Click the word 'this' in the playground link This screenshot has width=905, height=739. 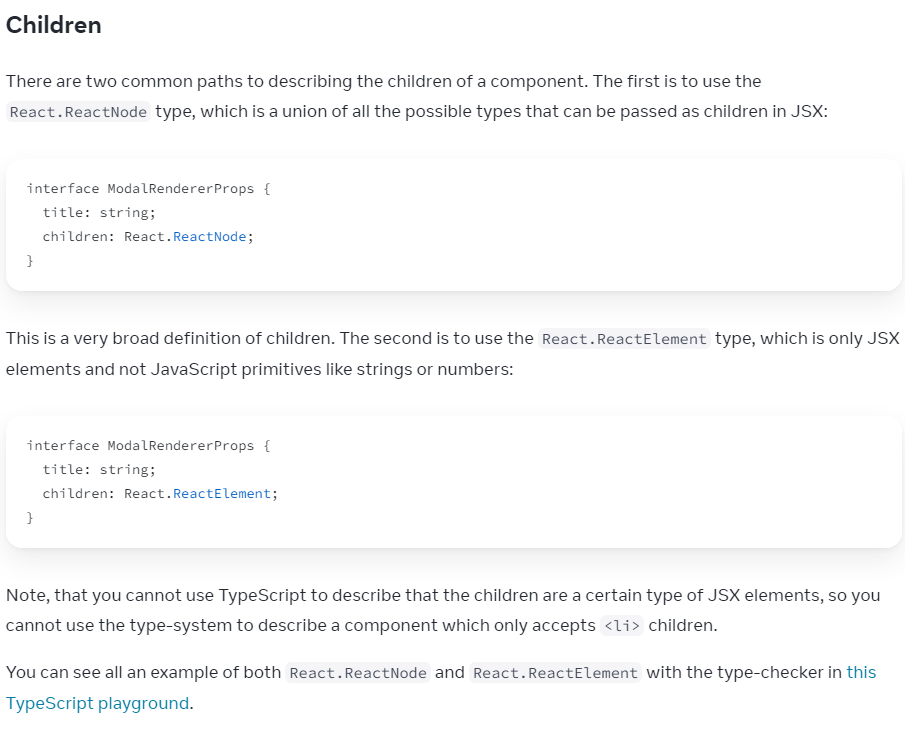click(861, 673)
